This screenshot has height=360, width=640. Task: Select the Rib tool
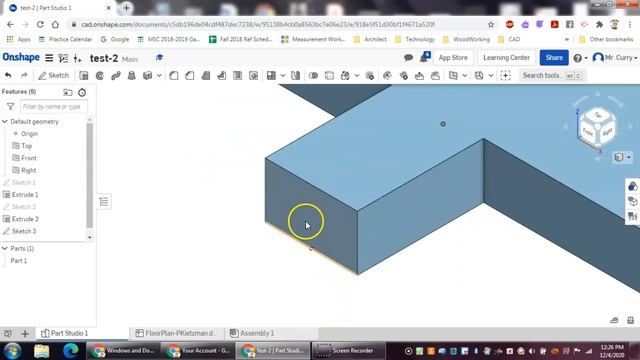222,76
